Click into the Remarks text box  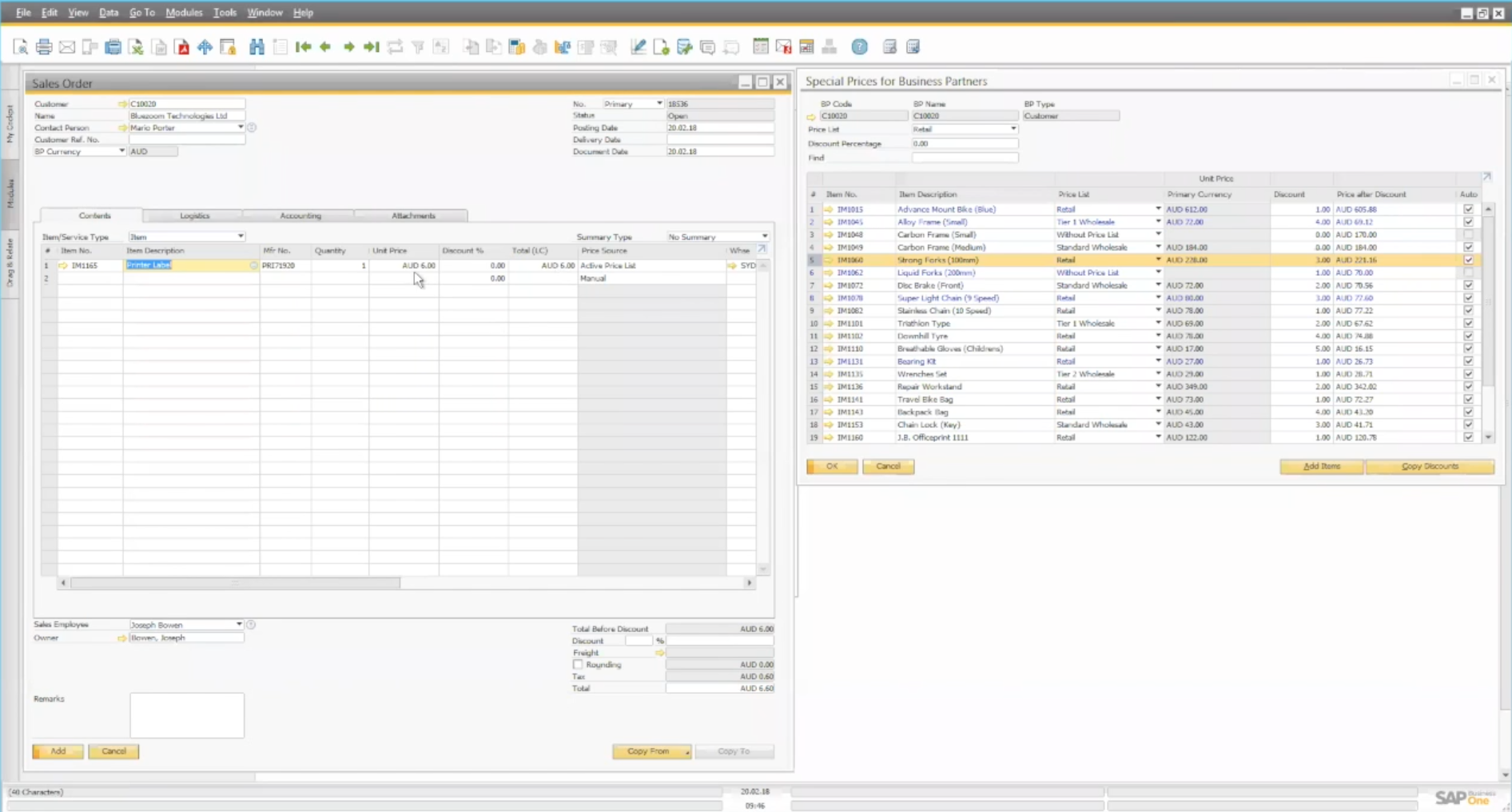pyautogui.click(x=187, y=715)
